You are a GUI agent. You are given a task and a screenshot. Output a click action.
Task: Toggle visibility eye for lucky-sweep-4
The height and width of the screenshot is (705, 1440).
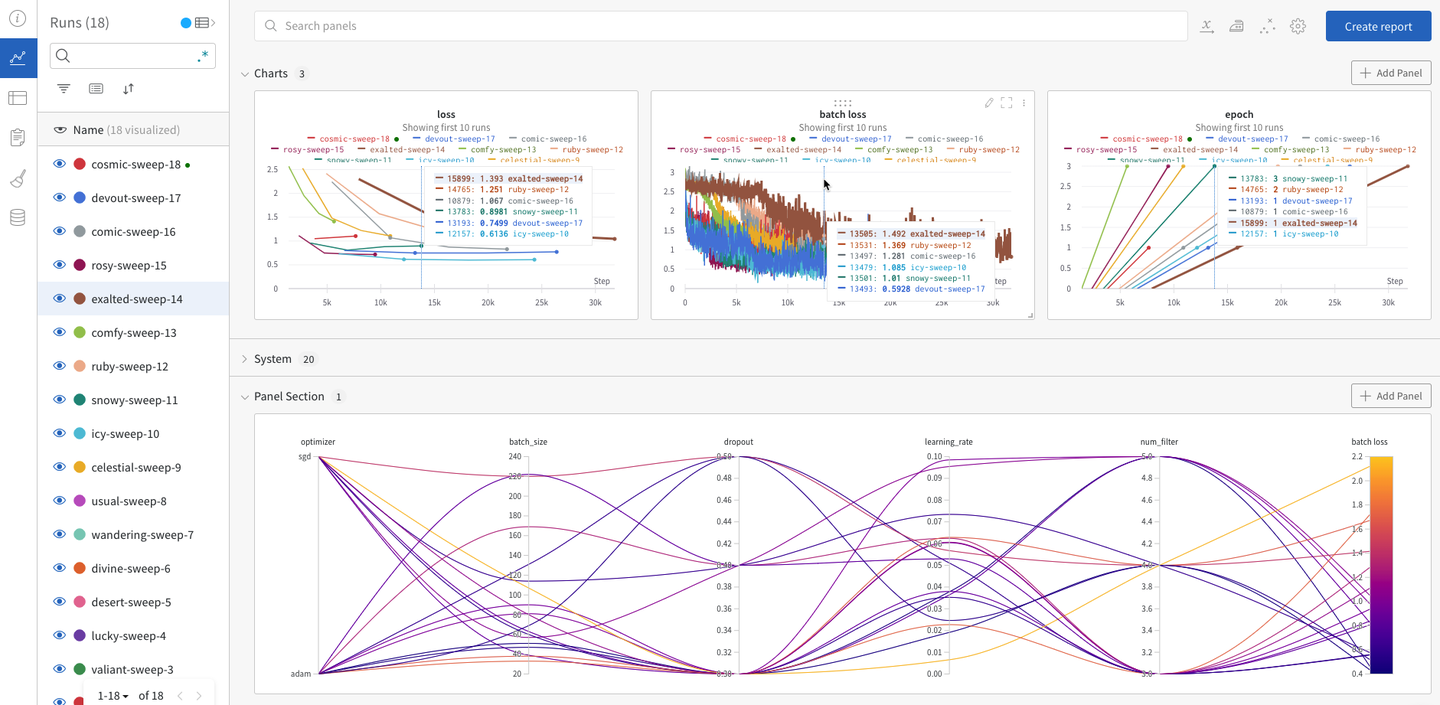tap(59, 635)
